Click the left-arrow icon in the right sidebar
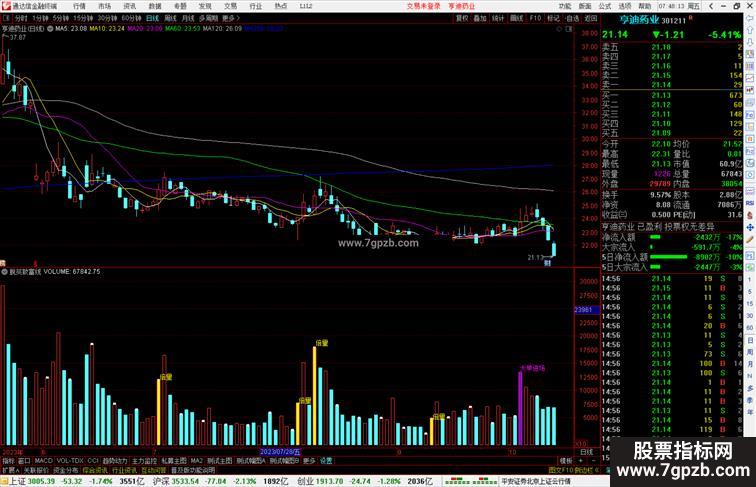 tap(750, 18)
